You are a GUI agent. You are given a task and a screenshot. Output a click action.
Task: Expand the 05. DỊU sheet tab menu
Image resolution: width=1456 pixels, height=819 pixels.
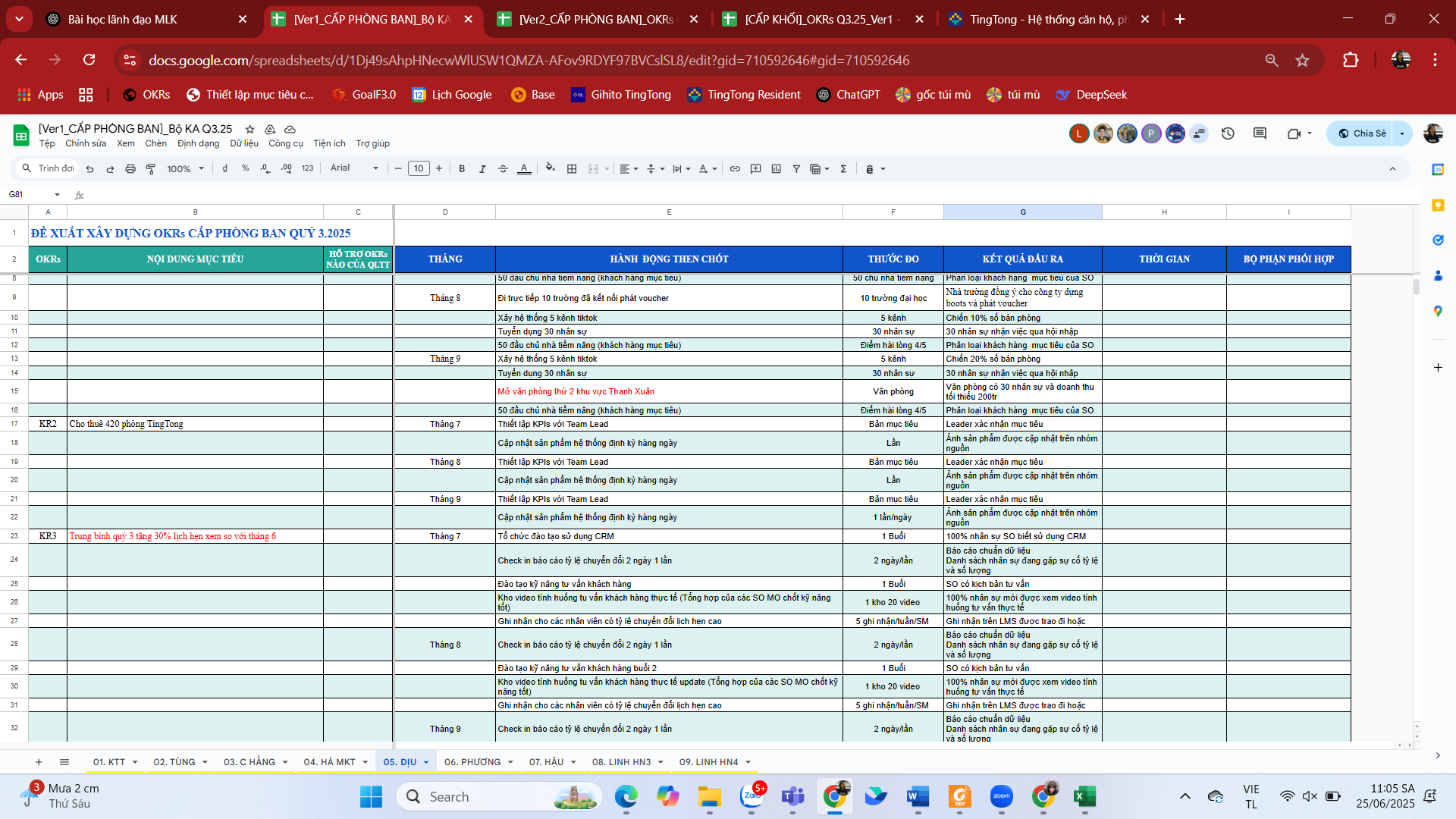426,762
